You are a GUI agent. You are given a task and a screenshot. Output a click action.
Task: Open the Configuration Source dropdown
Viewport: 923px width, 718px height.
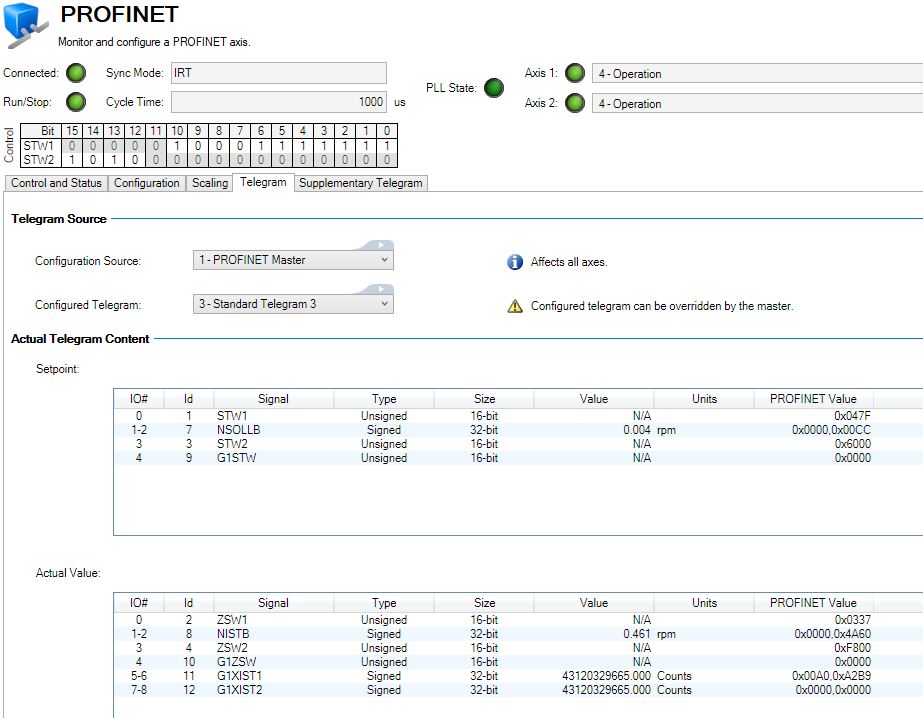click(x=293, y=260)
